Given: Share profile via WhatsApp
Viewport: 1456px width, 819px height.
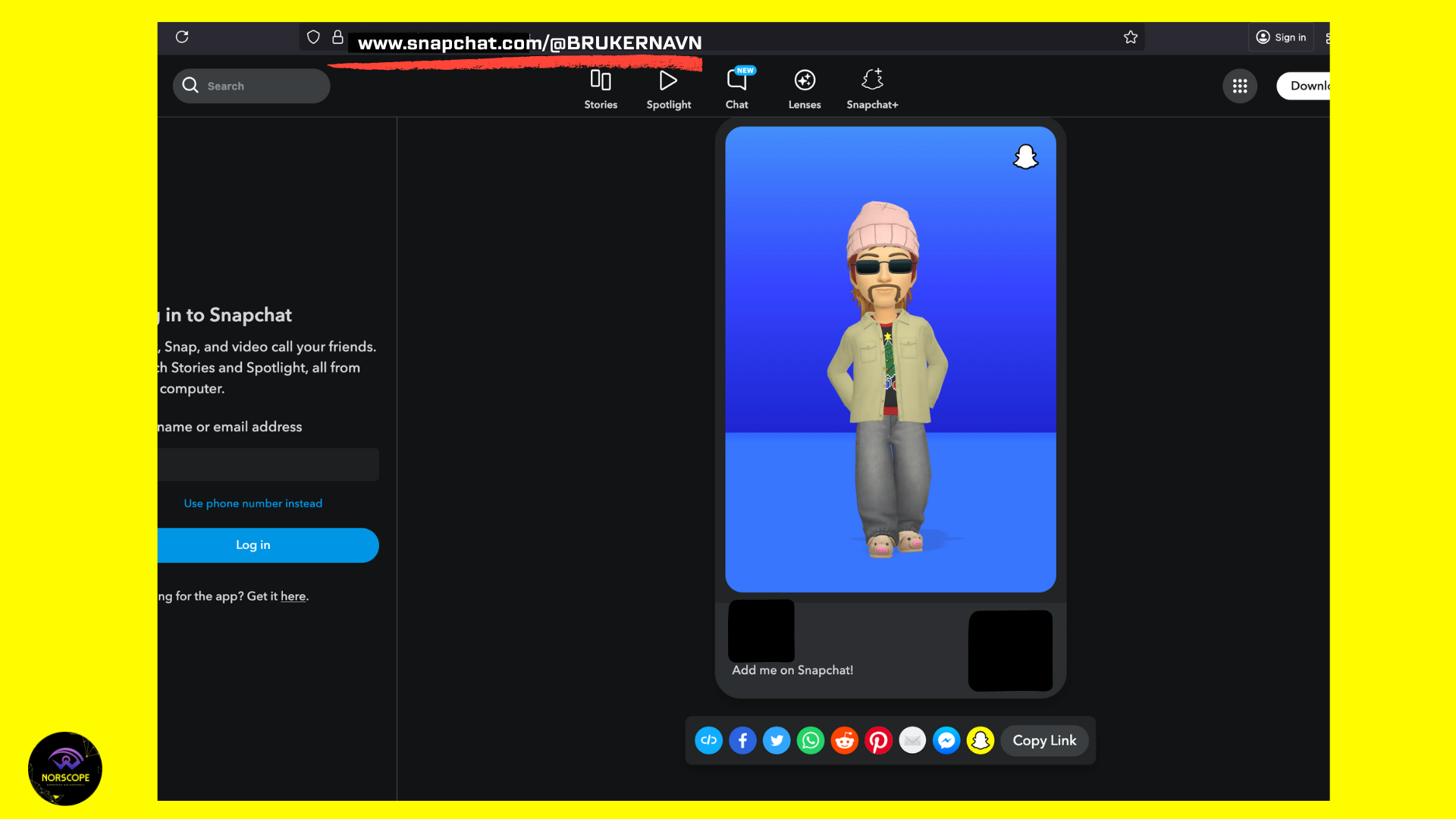Looking at the screenshot, I should point(811,740).
